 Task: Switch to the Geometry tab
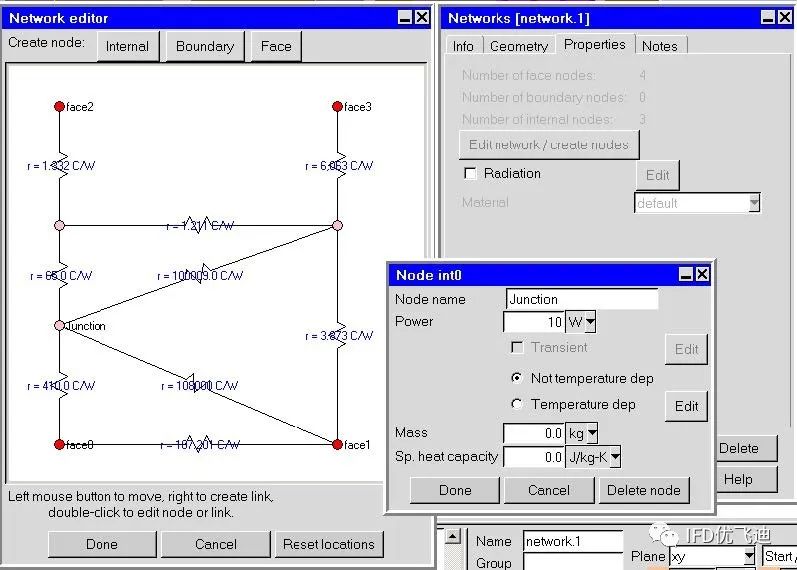[x=519, y=46]
